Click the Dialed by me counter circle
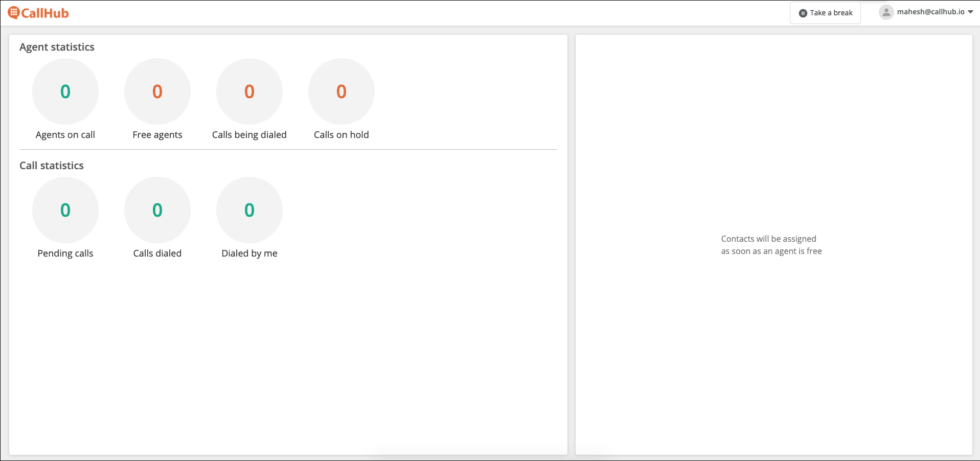This screenshot has height=461, width=980. 249,211
